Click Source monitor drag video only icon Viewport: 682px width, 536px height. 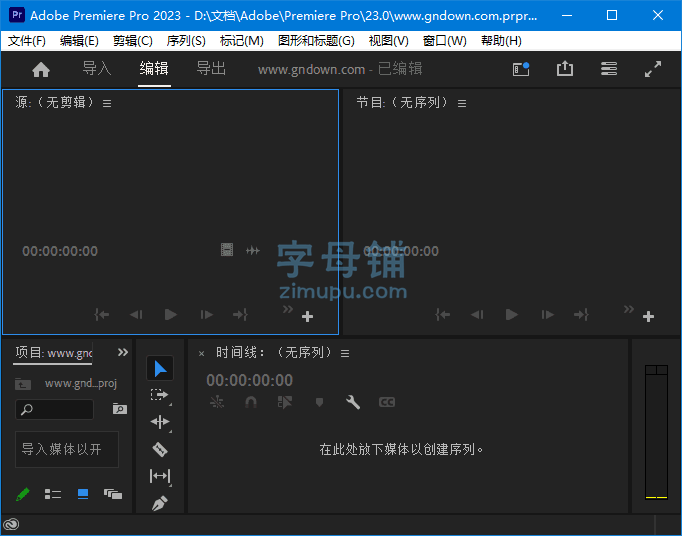(227, 250)
